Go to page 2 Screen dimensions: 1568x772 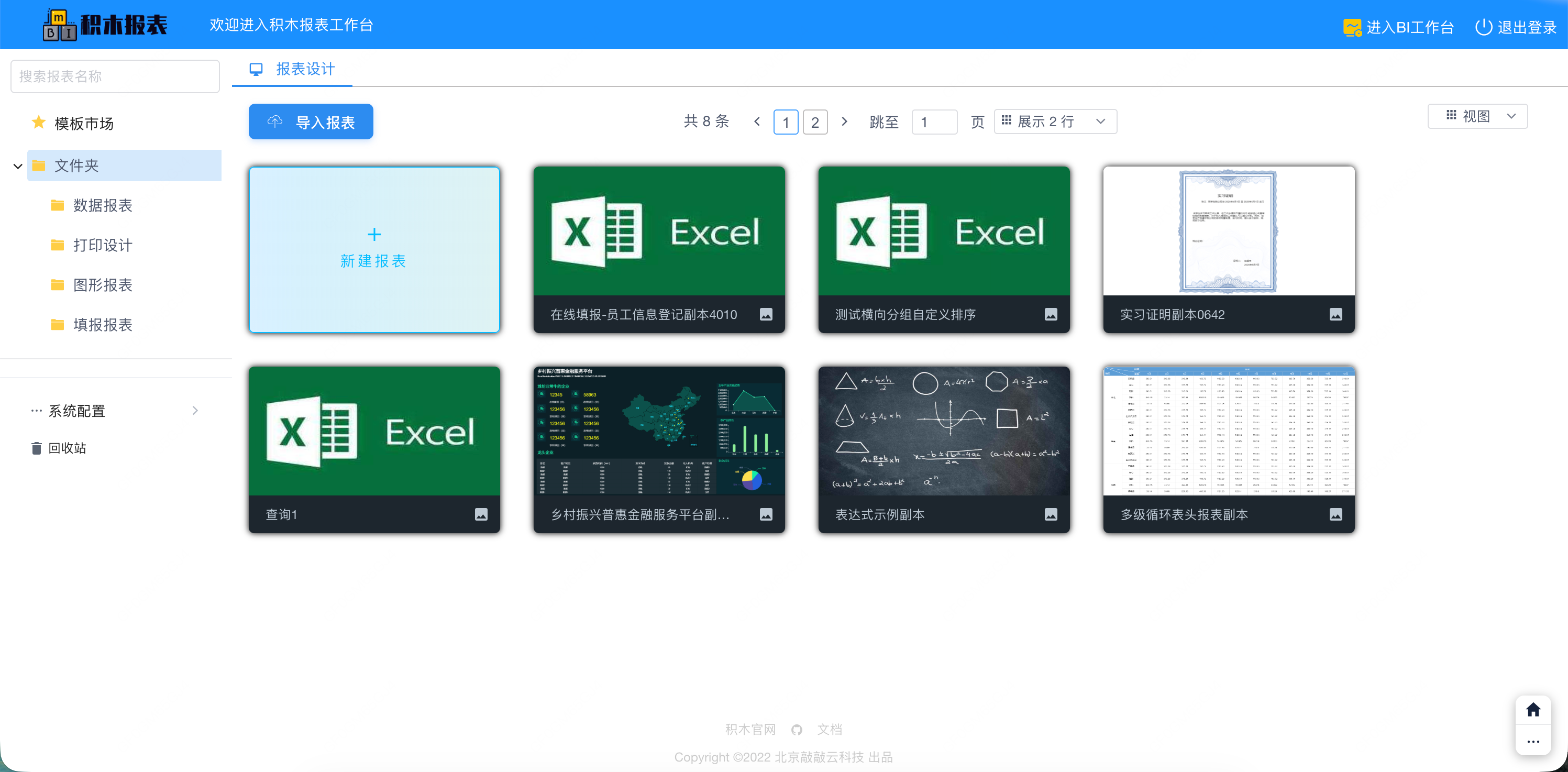point(815,122)
